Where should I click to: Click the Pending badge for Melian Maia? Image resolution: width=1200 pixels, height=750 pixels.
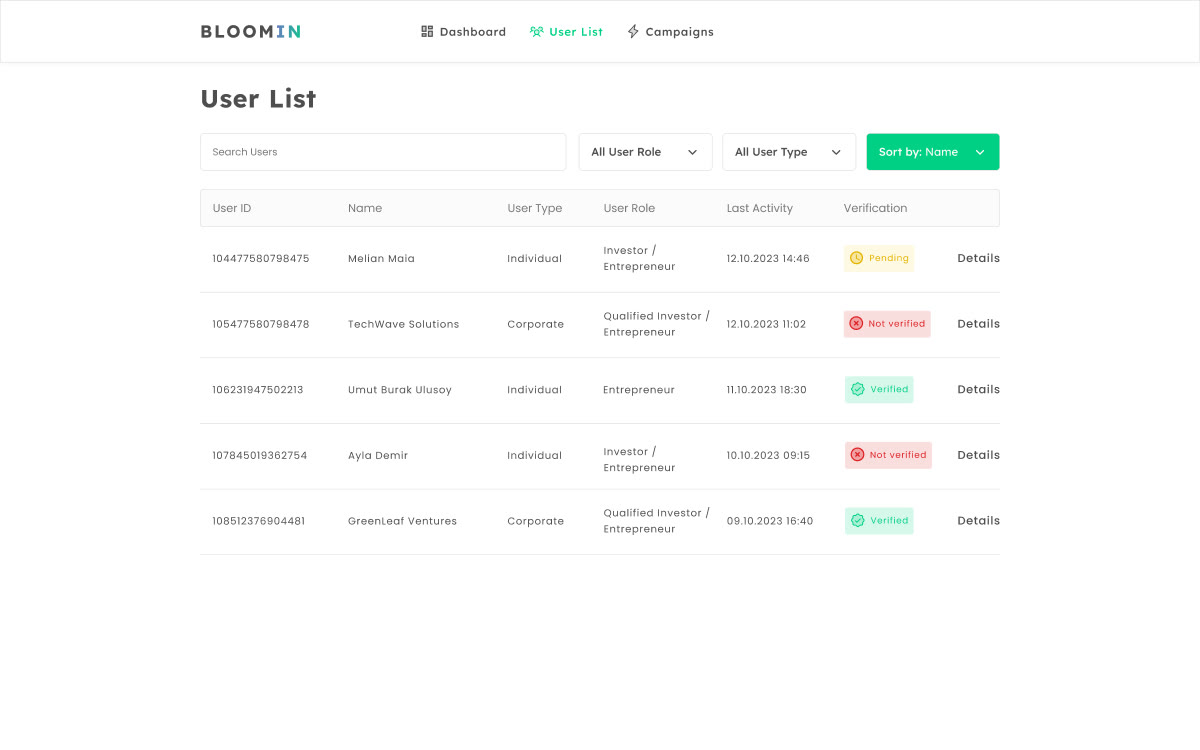pyautogui.click(x=879, y=258)
